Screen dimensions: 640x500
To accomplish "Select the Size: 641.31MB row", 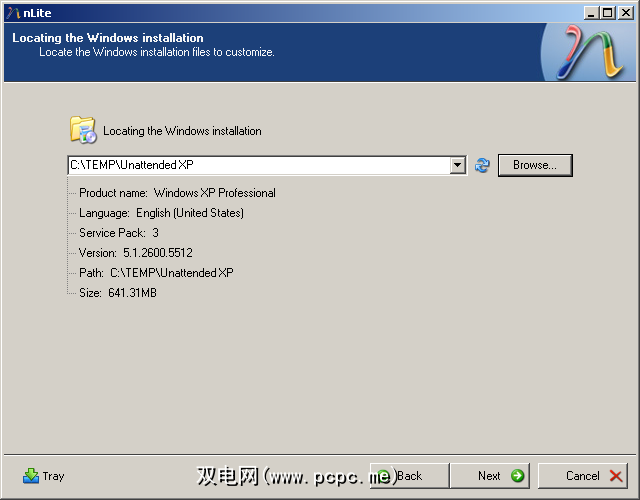I will tap(118, 293).
